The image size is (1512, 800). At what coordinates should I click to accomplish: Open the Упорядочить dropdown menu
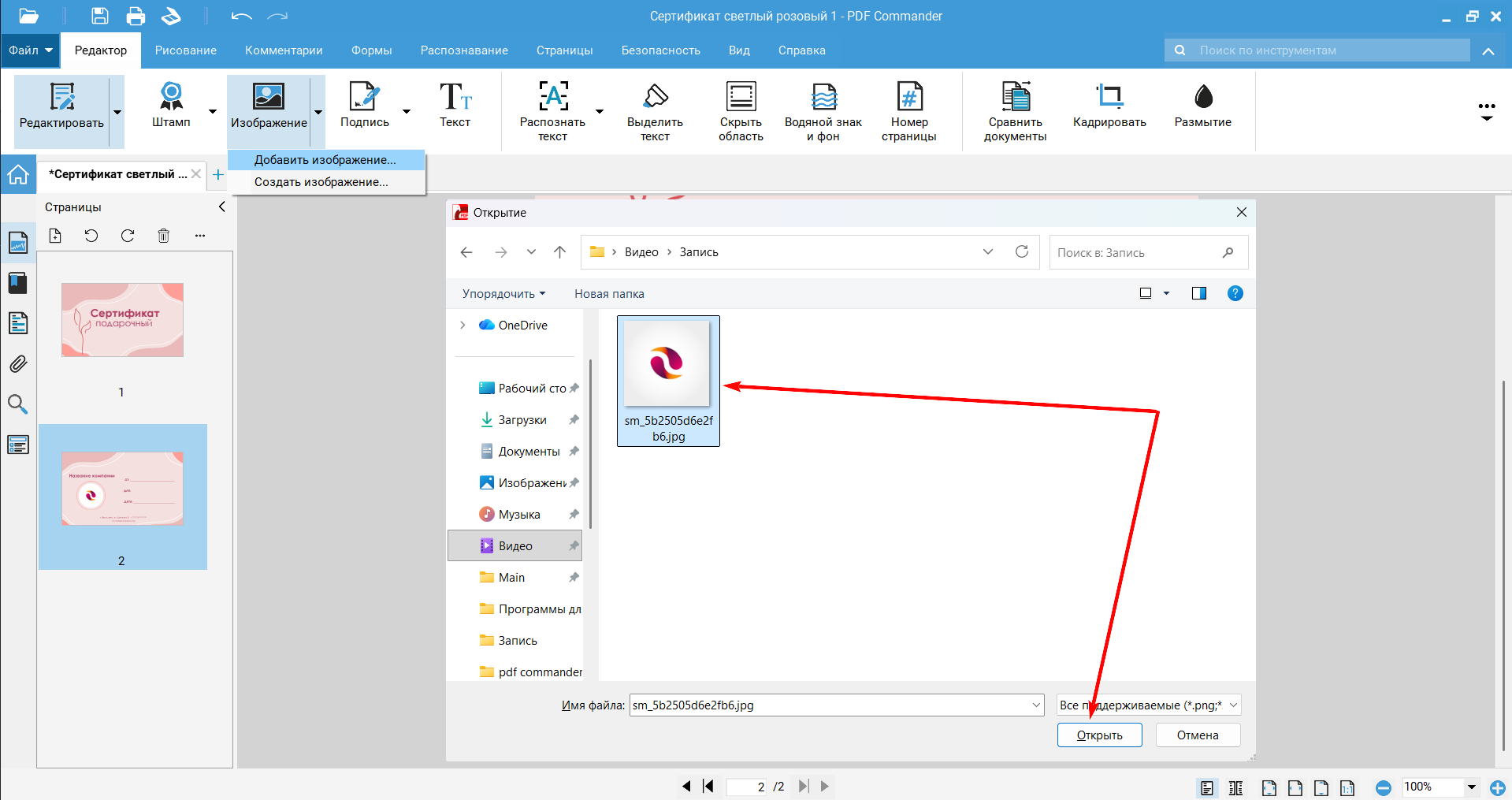(503, 293)
